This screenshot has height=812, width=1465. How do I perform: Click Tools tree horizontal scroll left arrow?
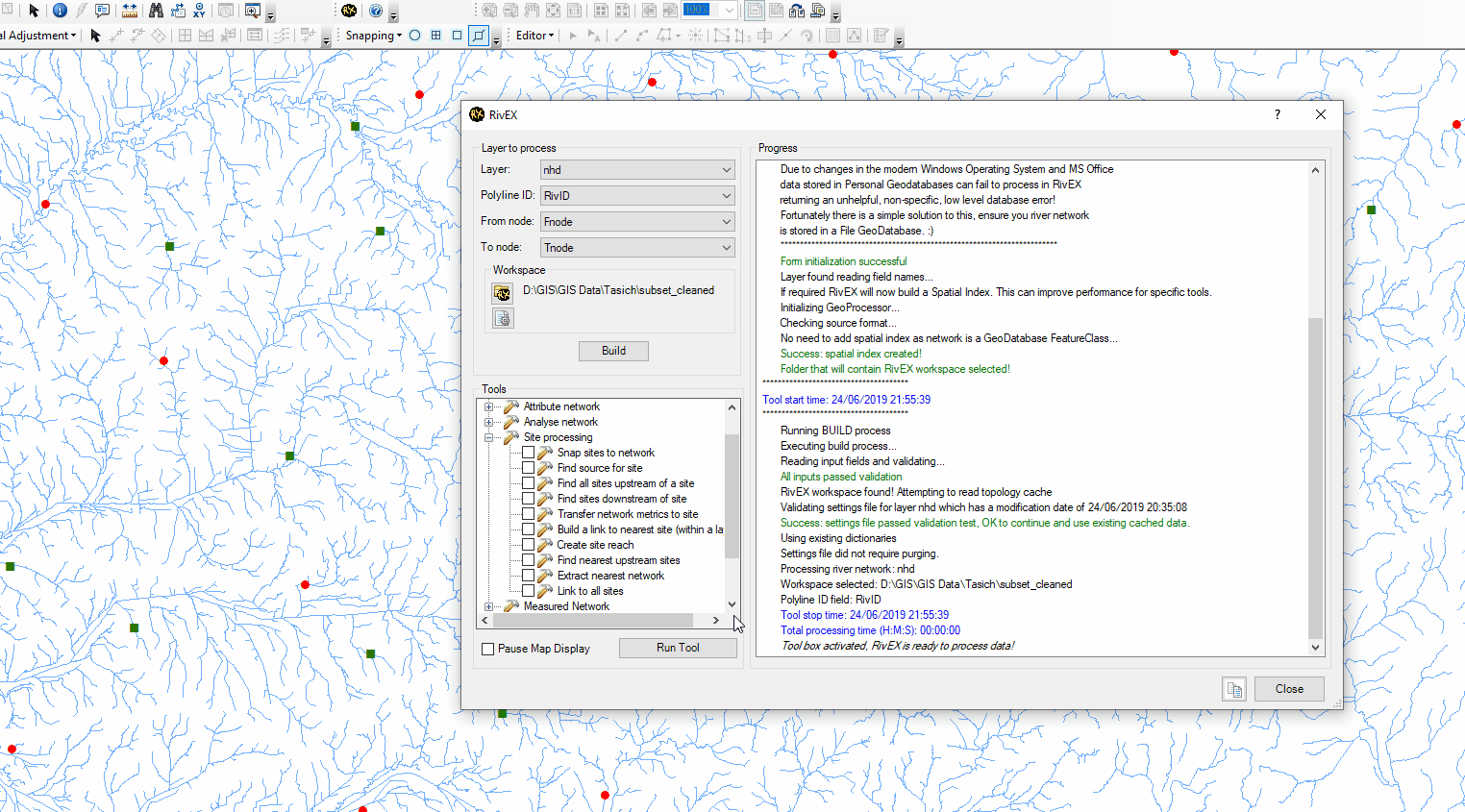[x=484, y=621]
